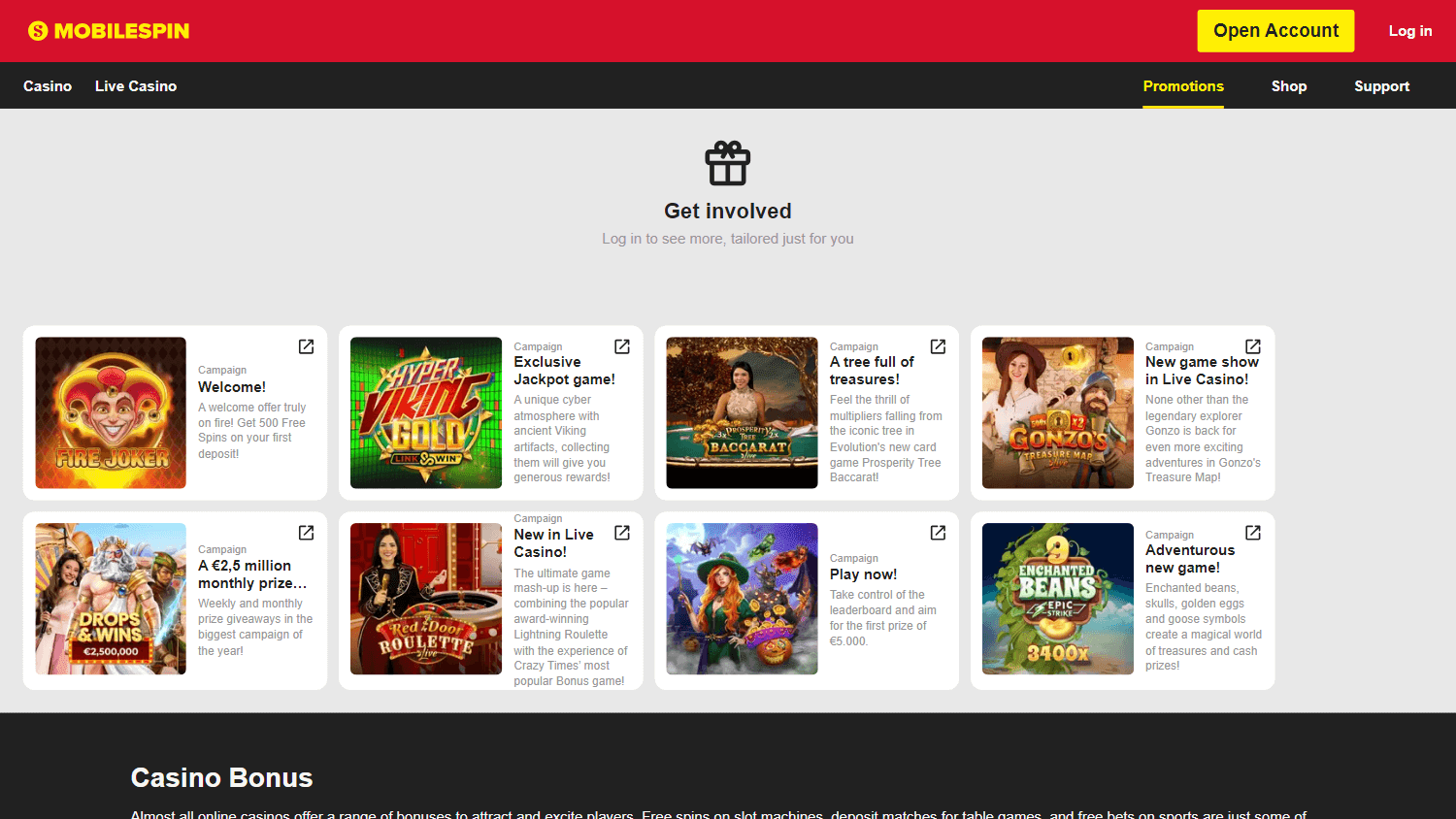The width and height of the screenshot is (1456, 819).
Task: Open external link icon on A tree full of treasures card
Action: [938, 346]
